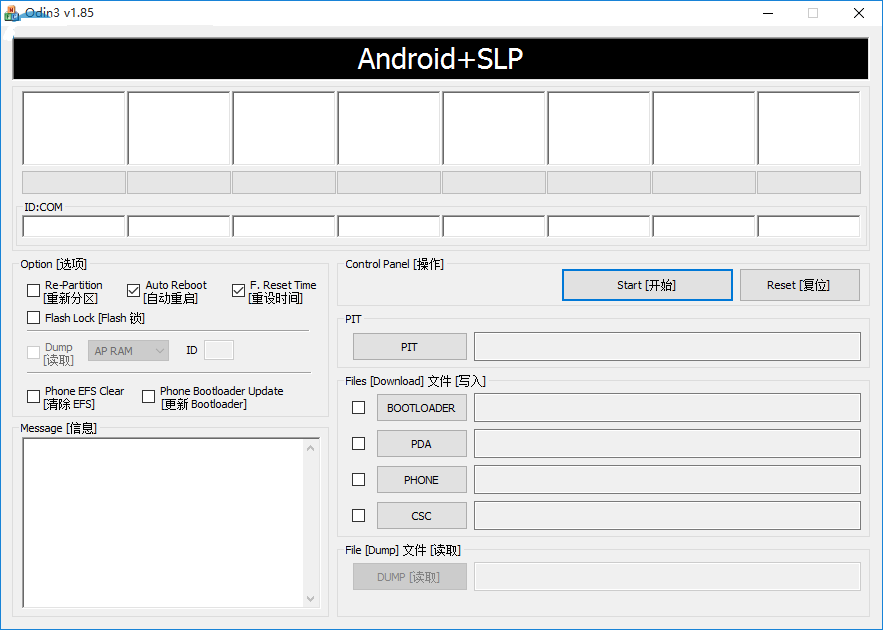
Task: Disable Auto Reboot
Action: pyautogui.click(x=133, y=290)
